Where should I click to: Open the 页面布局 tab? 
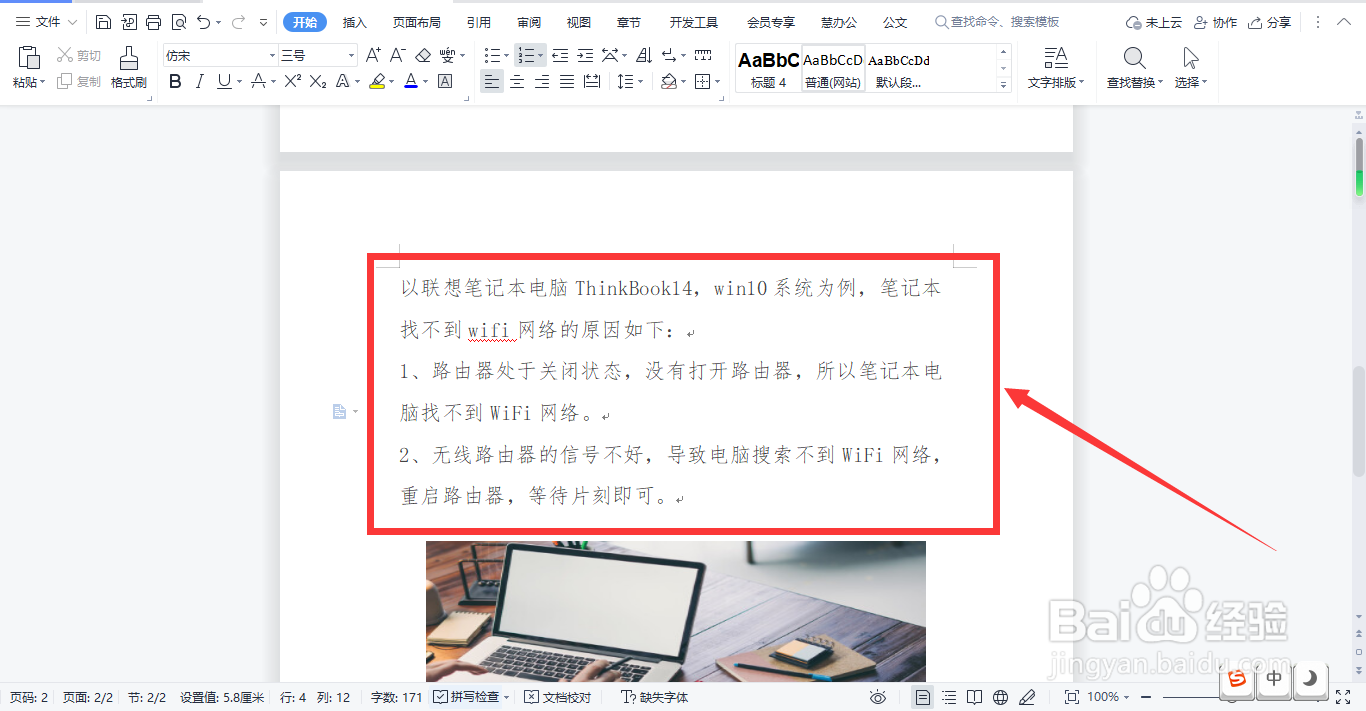[417, 22]
